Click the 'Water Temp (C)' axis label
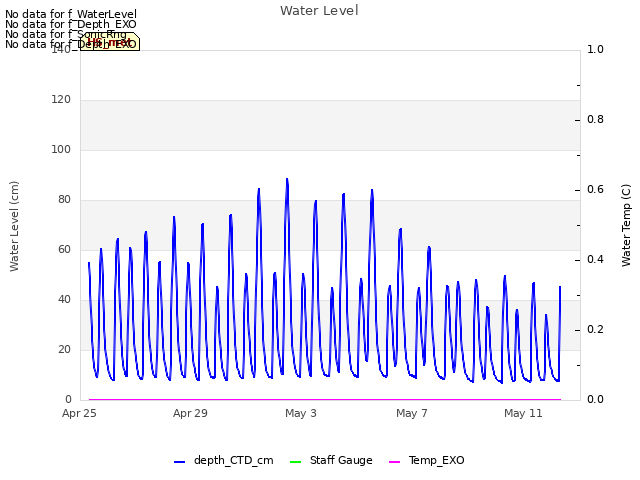Viewport: 640px width, 480px height. click(x=626, y=225)
